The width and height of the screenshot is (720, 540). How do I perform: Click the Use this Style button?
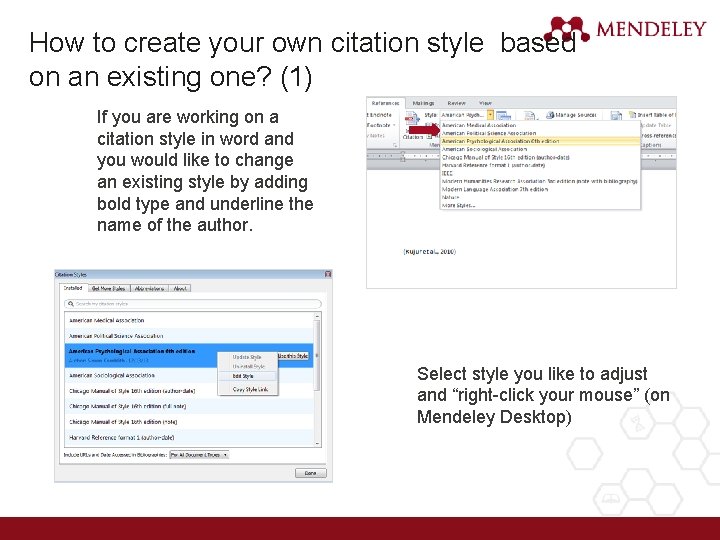293,356
